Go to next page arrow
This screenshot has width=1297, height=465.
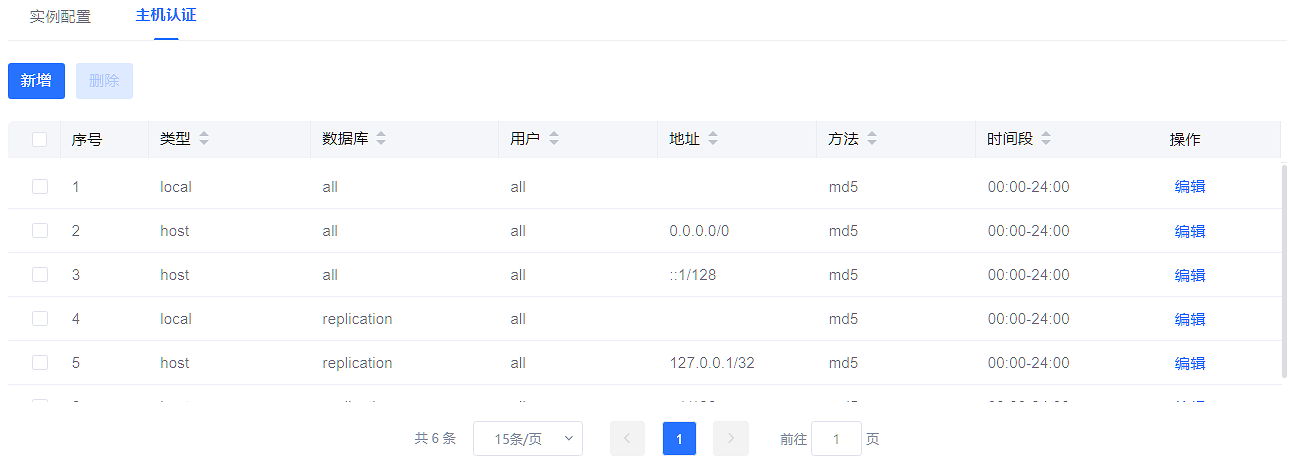pos(731,438)
